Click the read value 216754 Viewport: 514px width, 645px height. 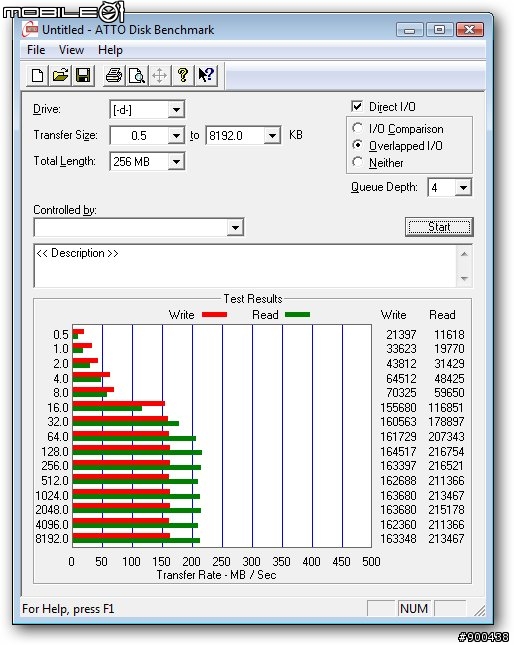point(446,452)
